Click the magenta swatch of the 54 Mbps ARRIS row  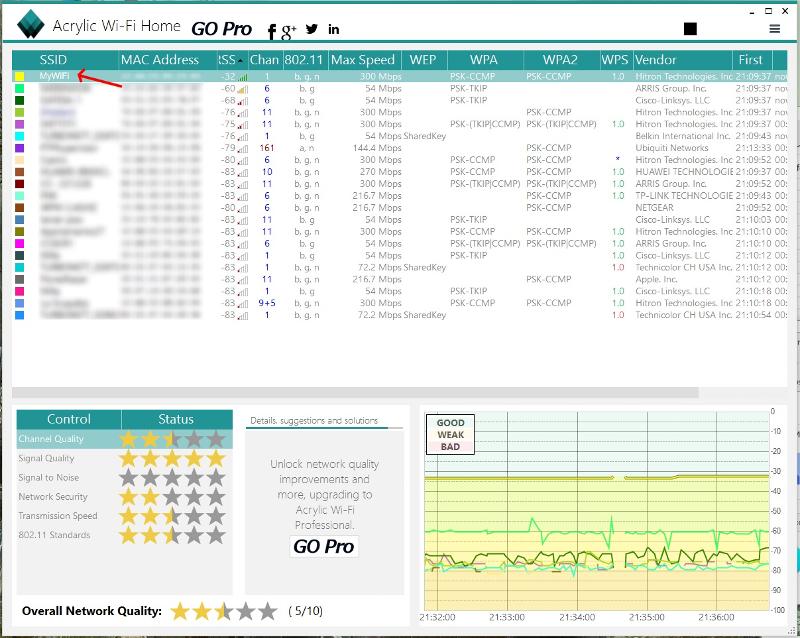pos(19,243)
